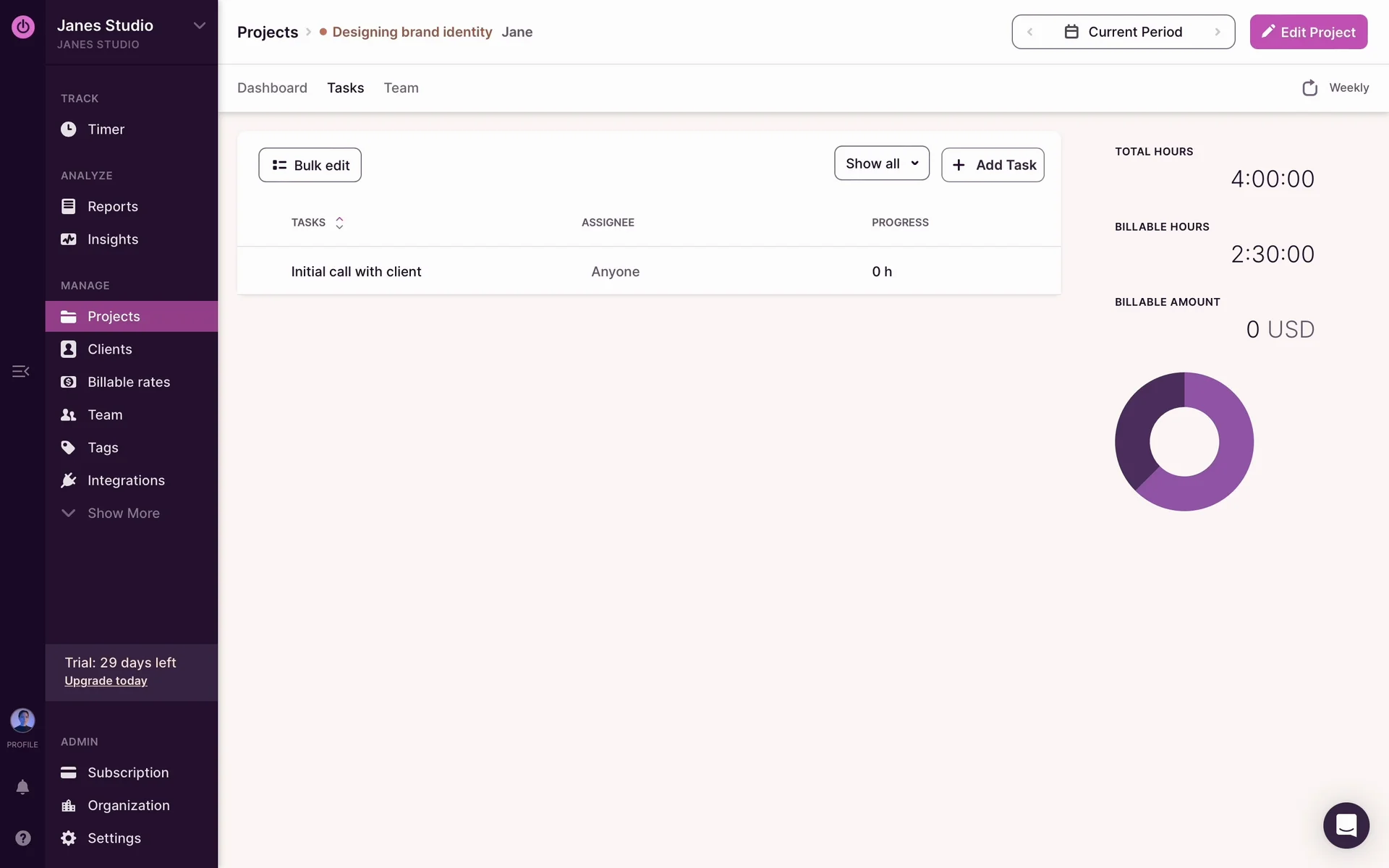The image size is (1389, 868).
Task: Open the Insights chart icon
Action: click(68, 239)
